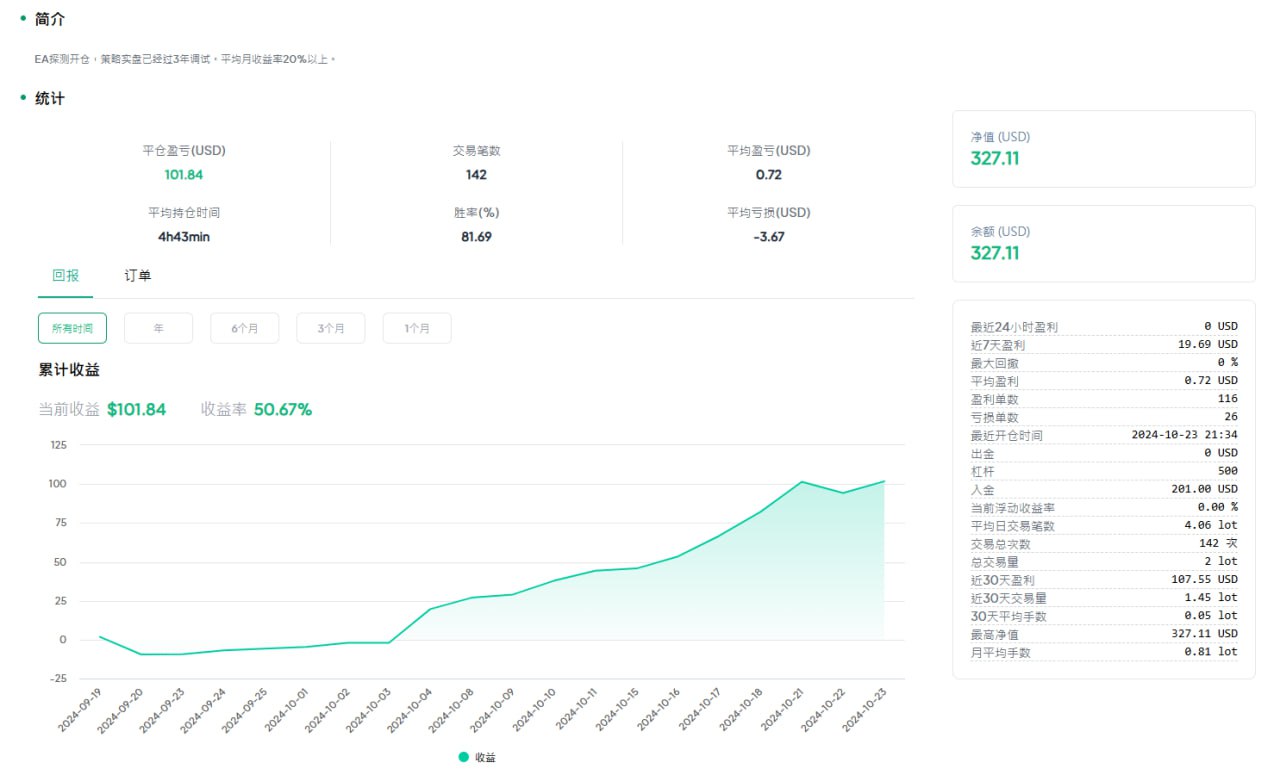Select the 杠杆 row in details
The width and height of the screenshot is (1280, 775).
[x=1103, y=471]
